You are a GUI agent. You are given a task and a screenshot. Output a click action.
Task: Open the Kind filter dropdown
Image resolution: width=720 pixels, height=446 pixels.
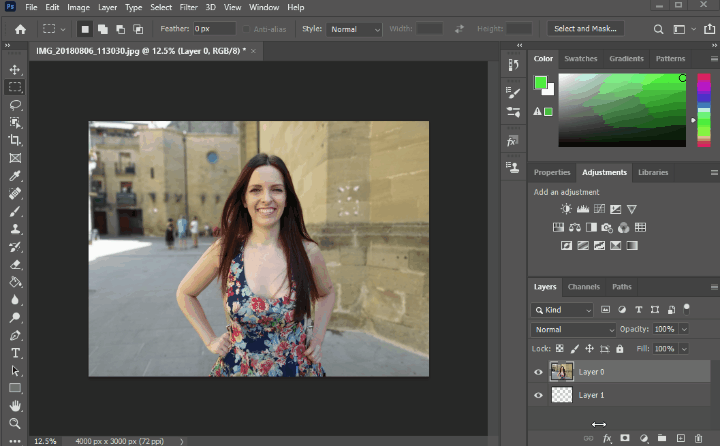[x=562, y=310]
